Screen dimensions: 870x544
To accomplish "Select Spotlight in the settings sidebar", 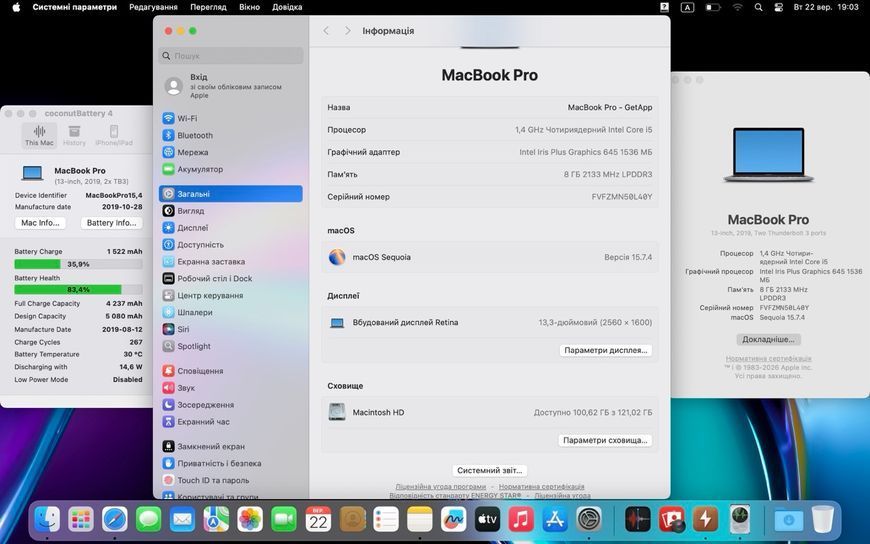I will [230, 346].
